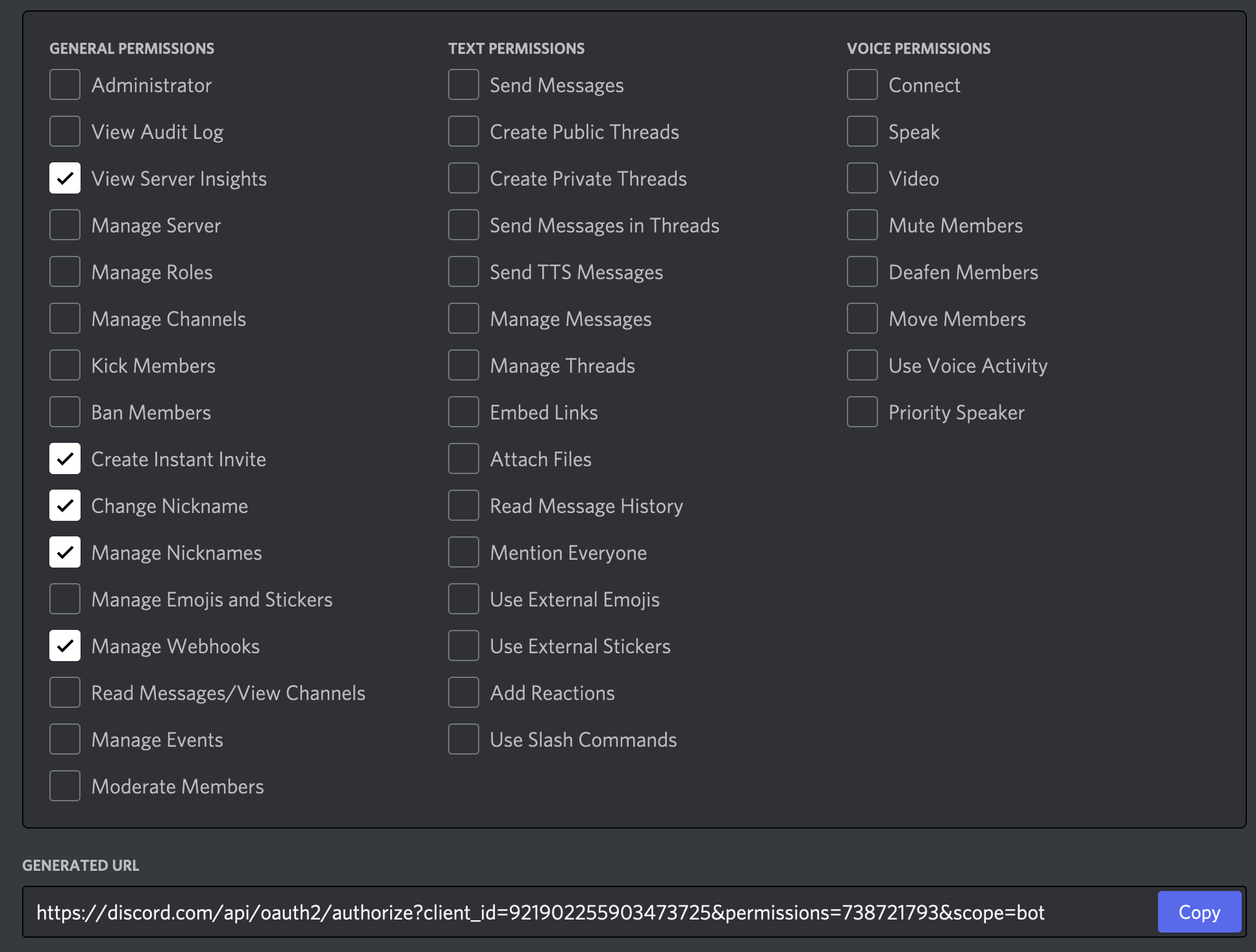Check Use Voice Activity permission

point(862,365)
